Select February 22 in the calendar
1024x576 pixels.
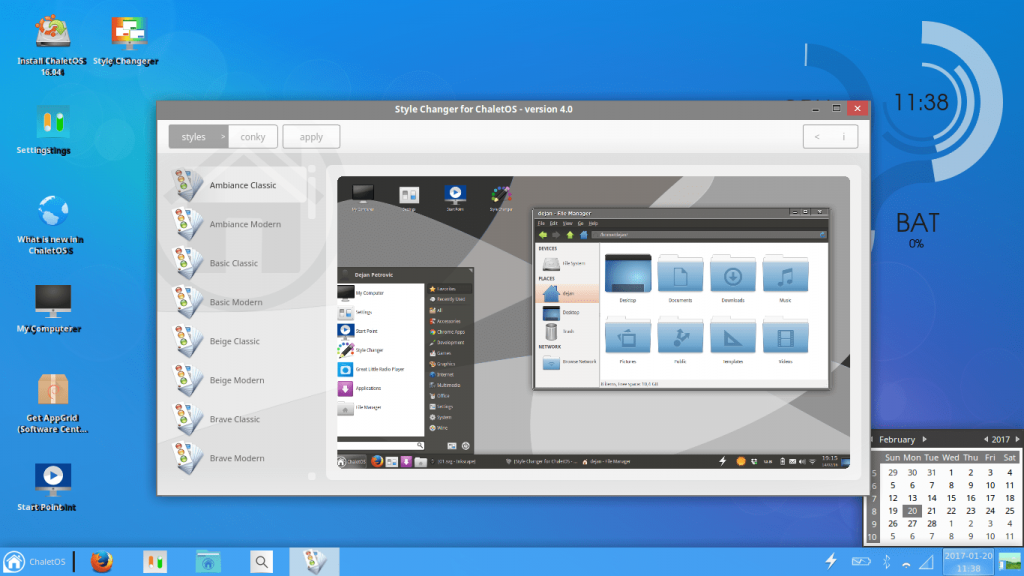coord(951,511)
